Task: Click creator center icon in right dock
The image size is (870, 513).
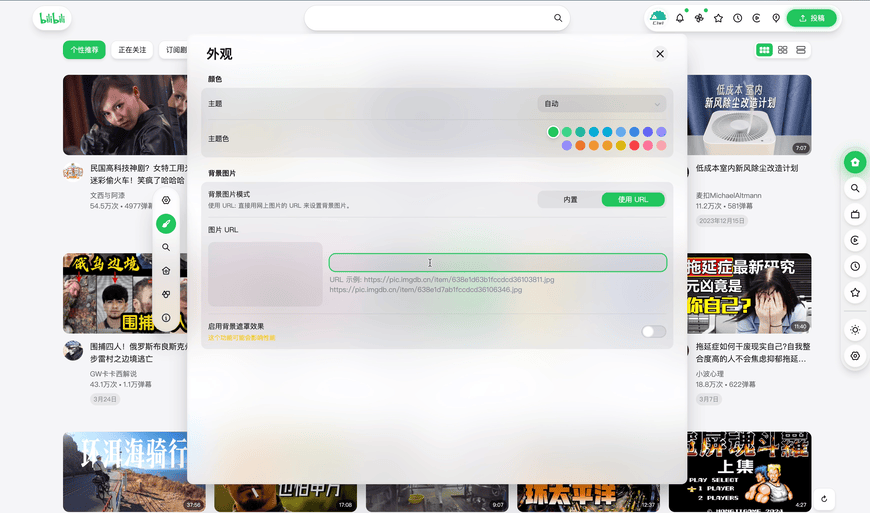Action: pos(855,240)
